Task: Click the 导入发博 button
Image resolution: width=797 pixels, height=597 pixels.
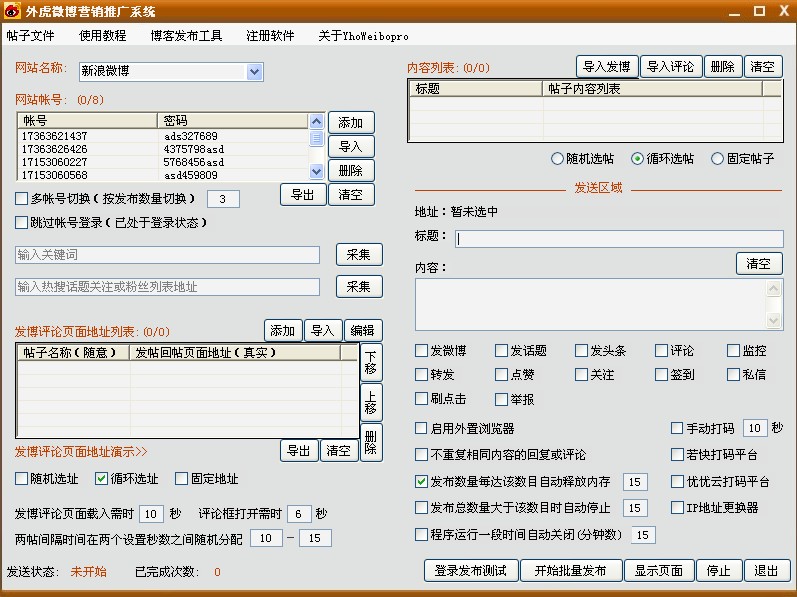Action: click(x=607, y=67)
